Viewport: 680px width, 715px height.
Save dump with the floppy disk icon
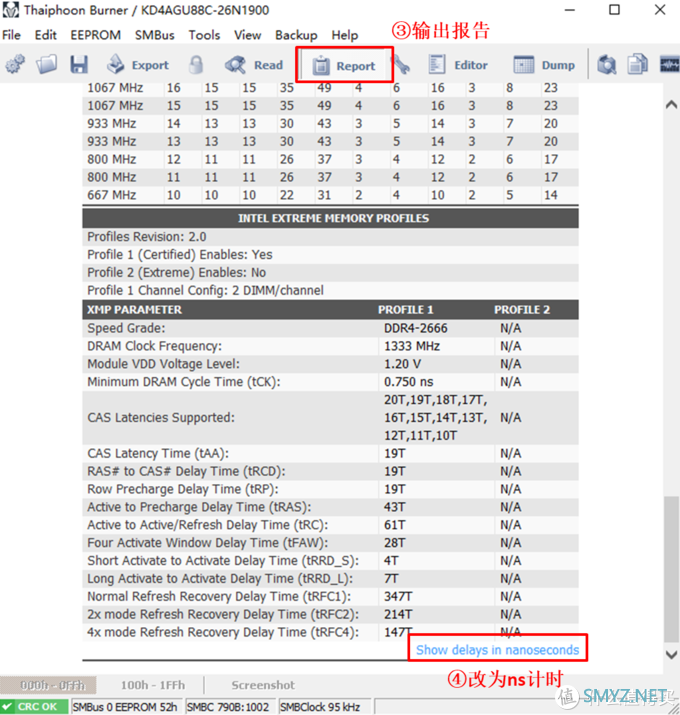click(x=79, y=64)
